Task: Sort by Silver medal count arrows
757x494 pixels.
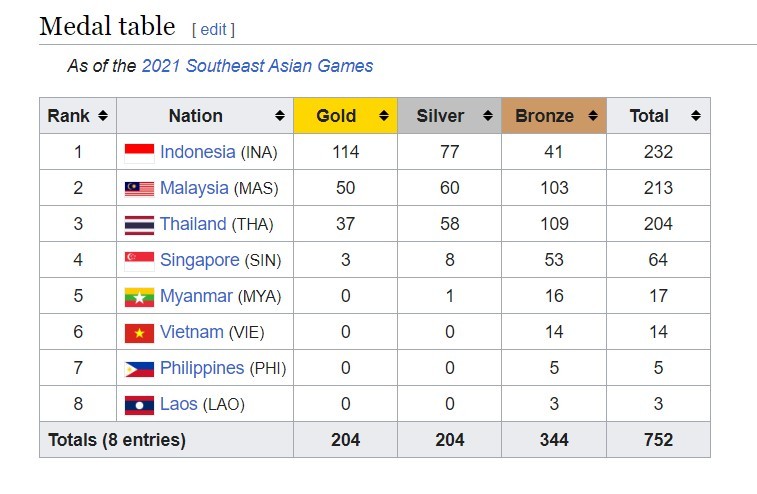Action: pyautogui.click(x=488, y=115)
